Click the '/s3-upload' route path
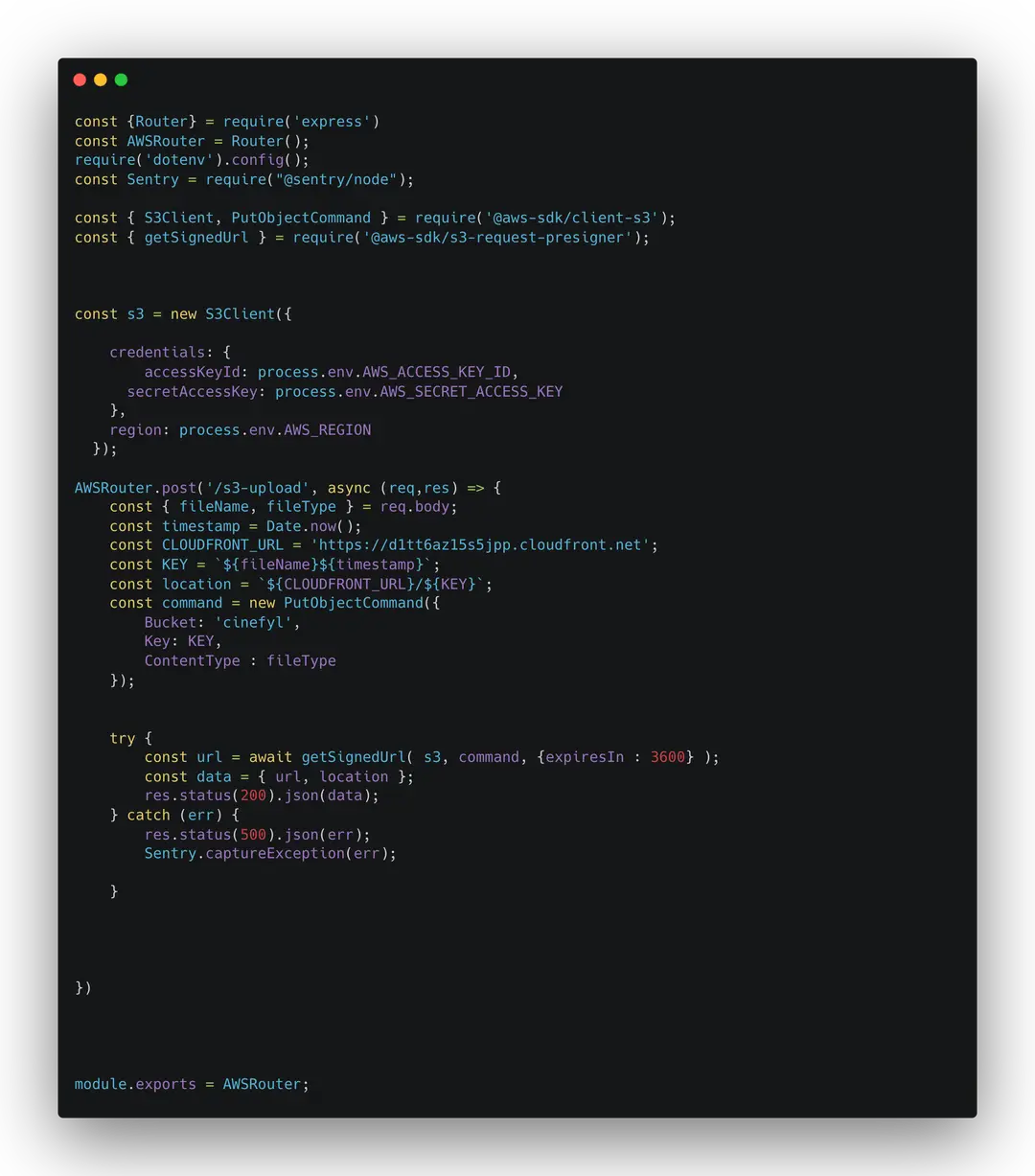Viewport: 1035px width, 1176px height. 258,488
